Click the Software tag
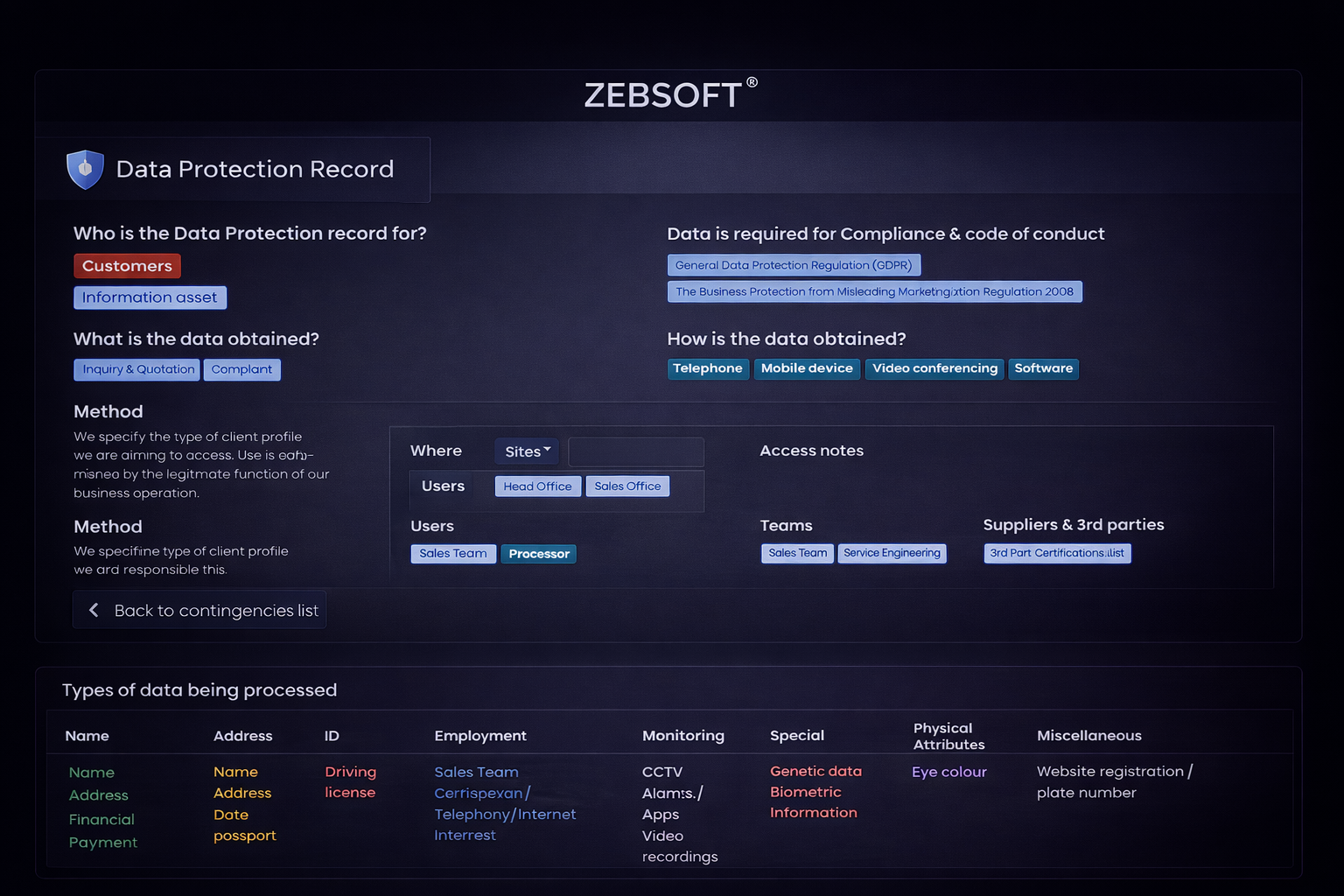 click(x=1043, y=368)
